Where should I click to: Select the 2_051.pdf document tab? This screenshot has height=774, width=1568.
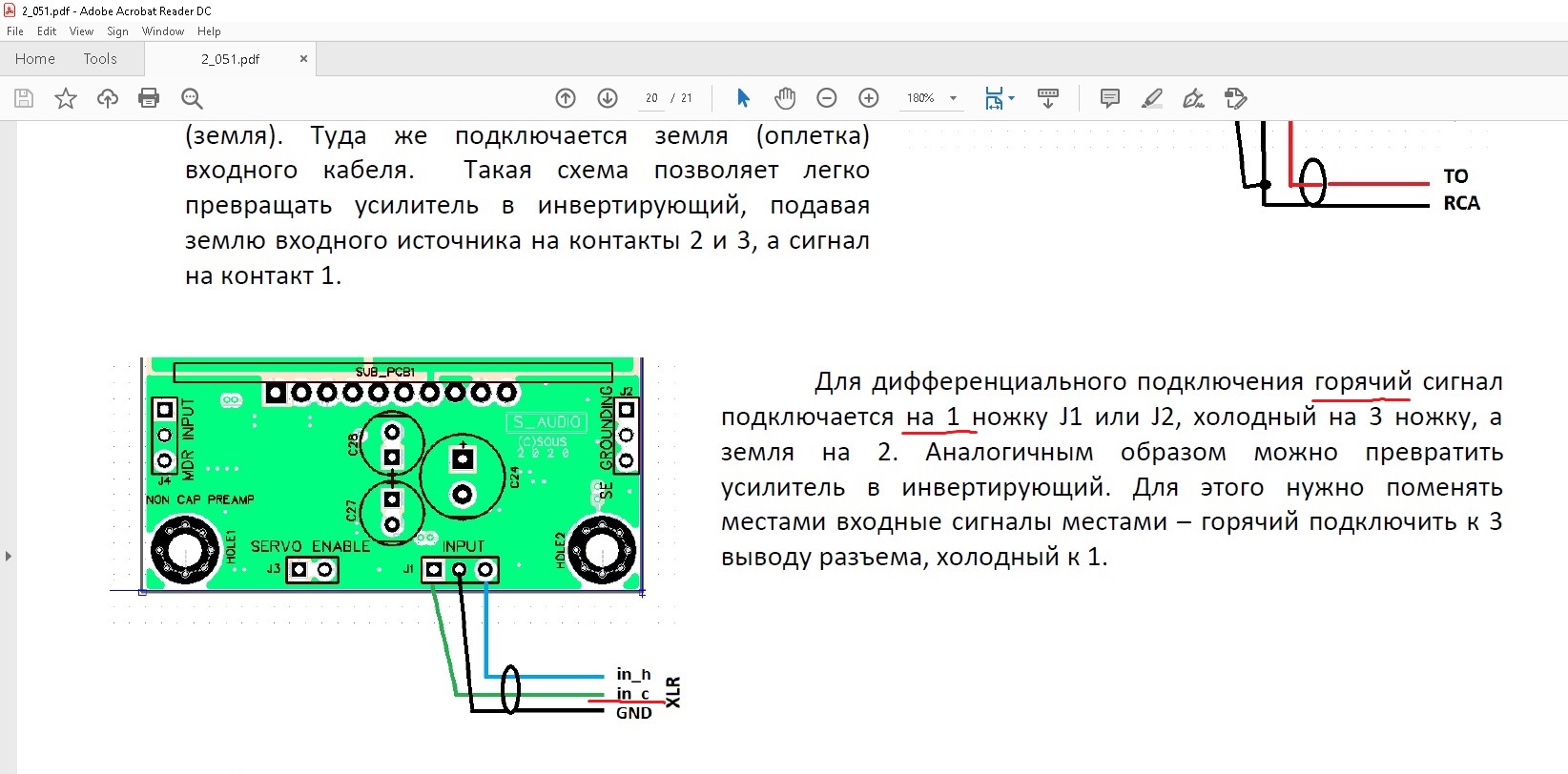230,59
